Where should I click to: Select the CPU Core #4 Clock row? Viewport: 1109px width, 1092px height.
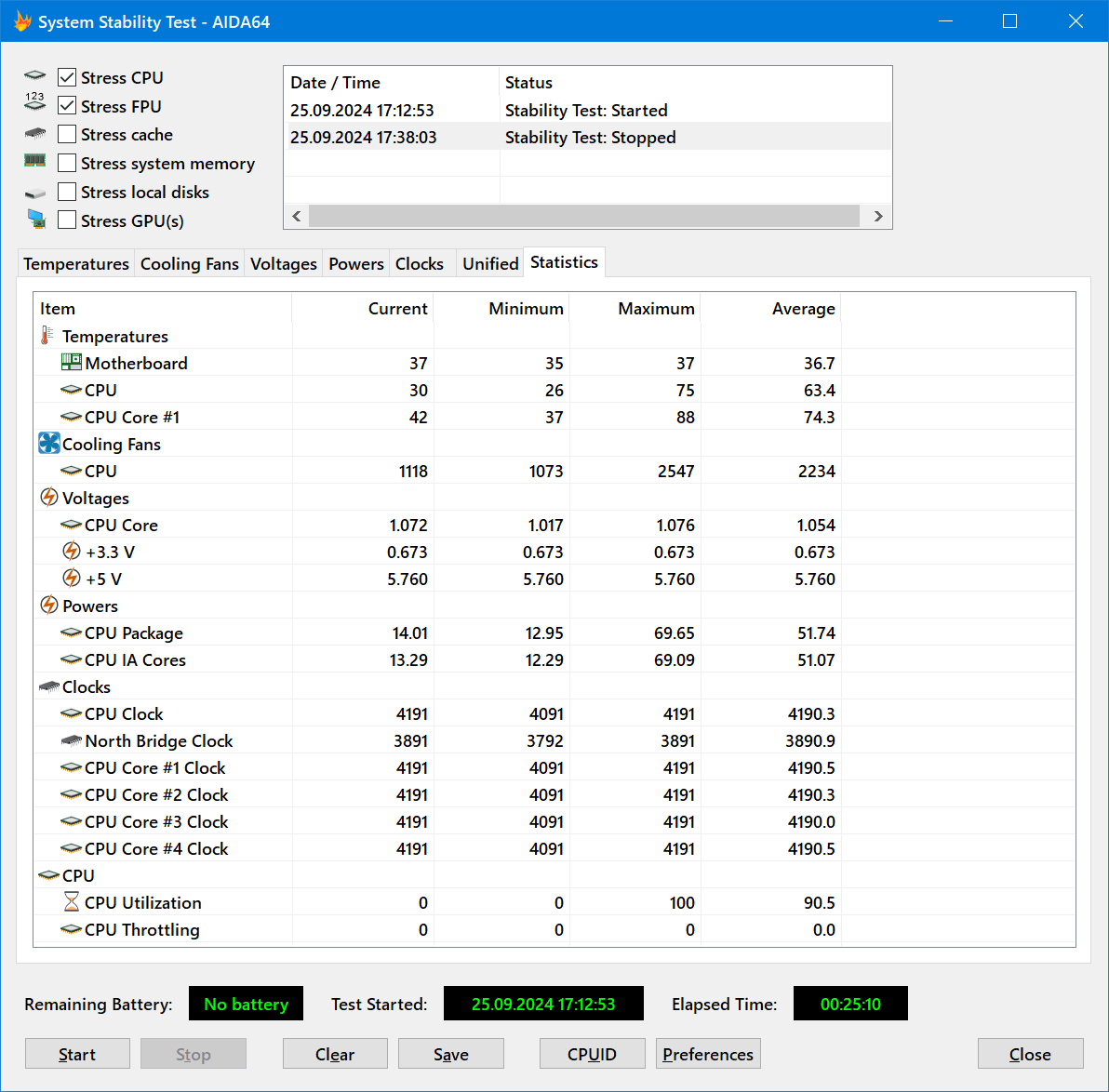point(554,848)
